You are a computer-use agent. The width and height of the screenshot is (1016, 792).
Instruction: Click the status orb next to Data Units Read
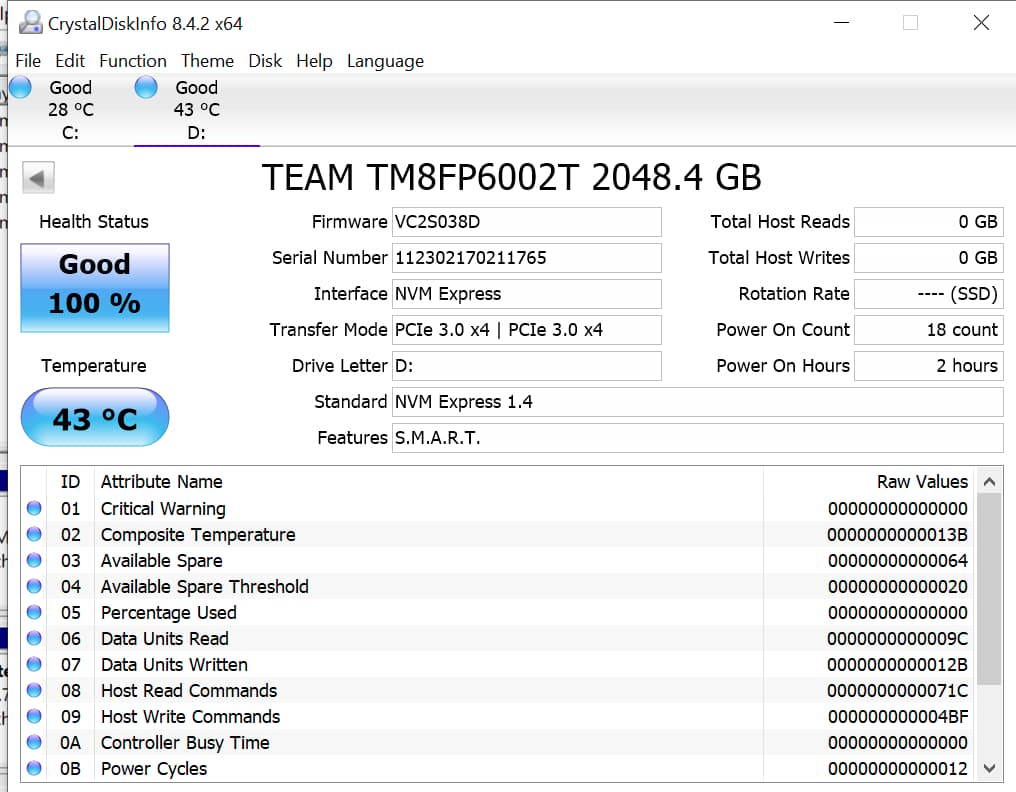(x=34, y=638)
